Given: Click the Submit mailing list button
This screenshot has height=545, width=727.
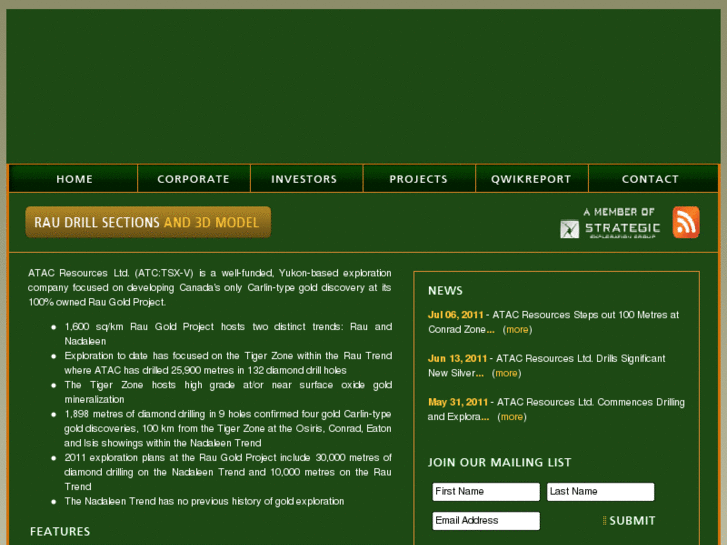Looking at the screenshot, I should [629, 520].
